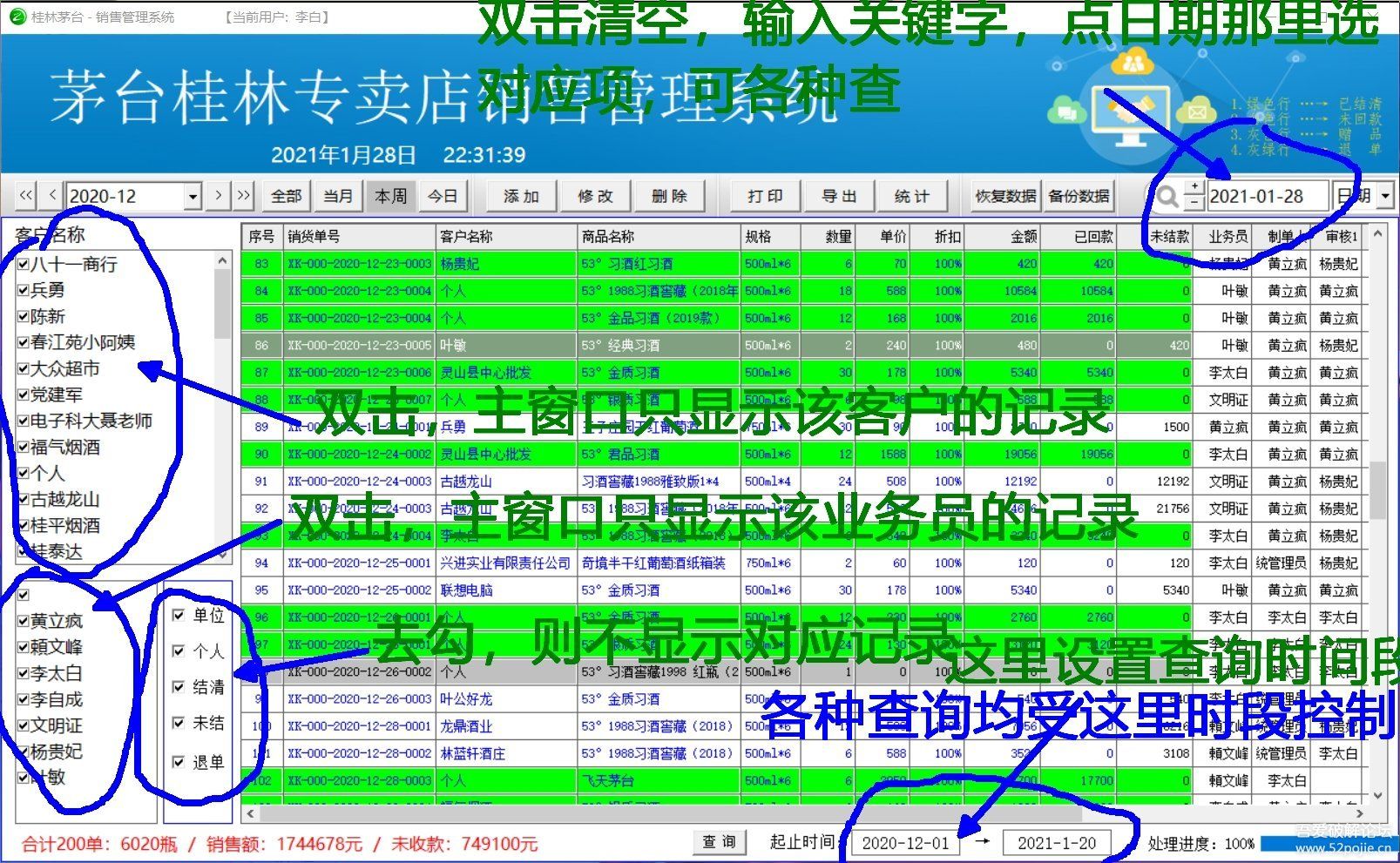Click the 已回款 column header

[1079, 236]
